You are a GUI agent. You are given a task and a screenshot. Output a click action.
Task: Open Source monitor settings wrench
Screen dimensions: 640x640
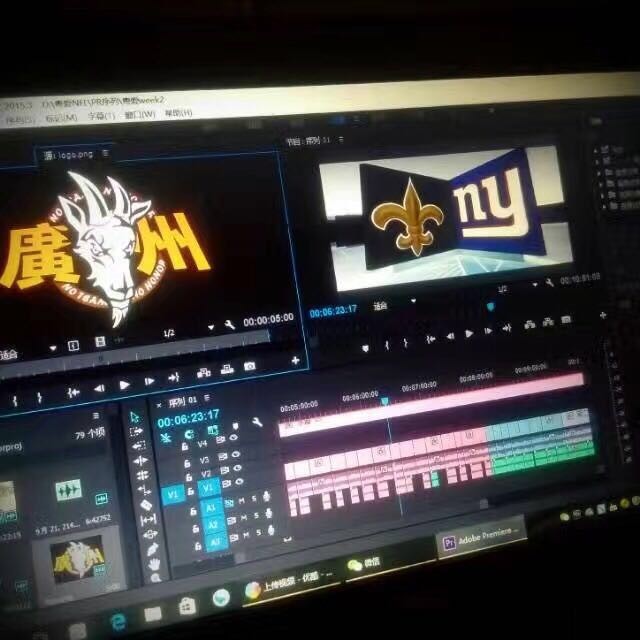click(230, 325)
